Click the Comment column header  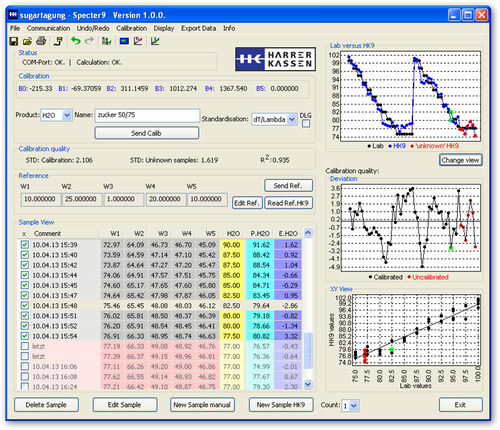tap(47, 233)
